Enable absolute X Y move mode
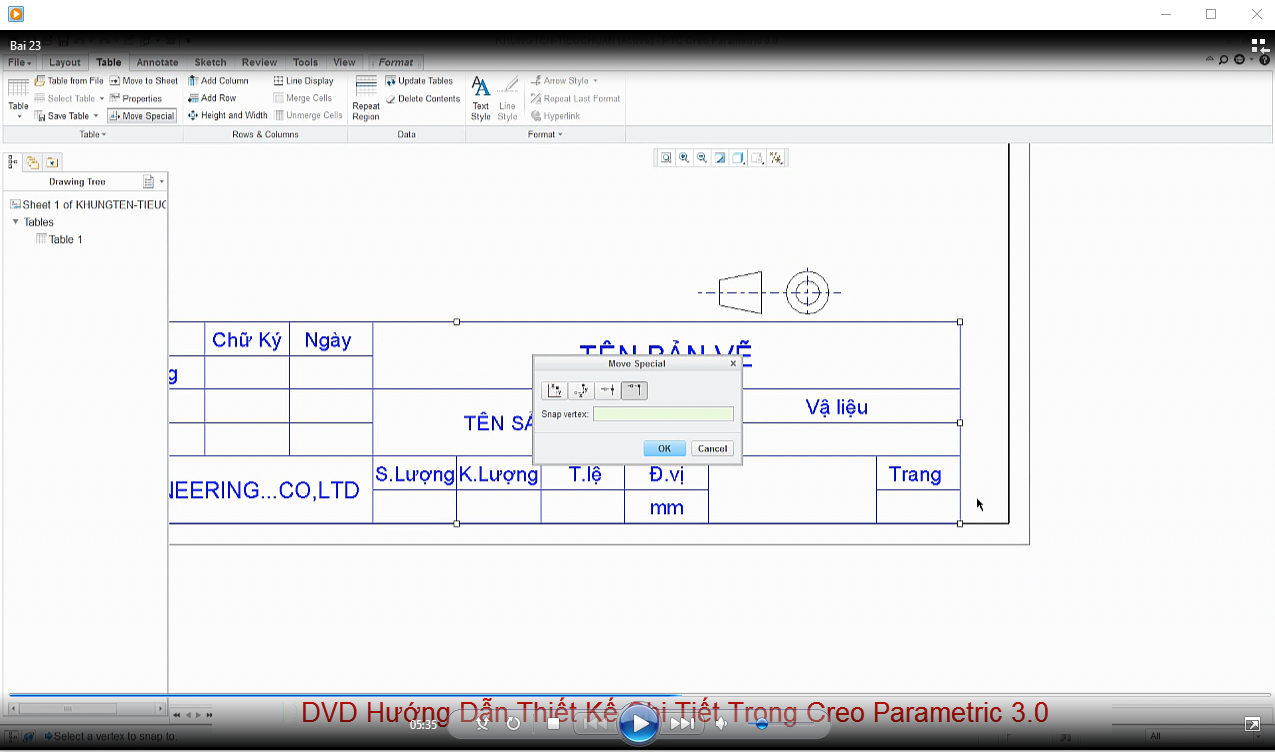The image size is (1275, 752). pos(553,390)
